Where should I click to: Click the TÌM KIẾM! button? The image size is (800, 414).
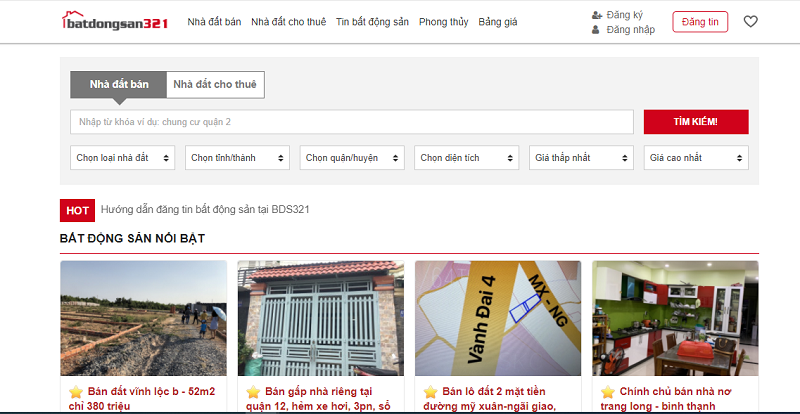(x=696, y=122)
